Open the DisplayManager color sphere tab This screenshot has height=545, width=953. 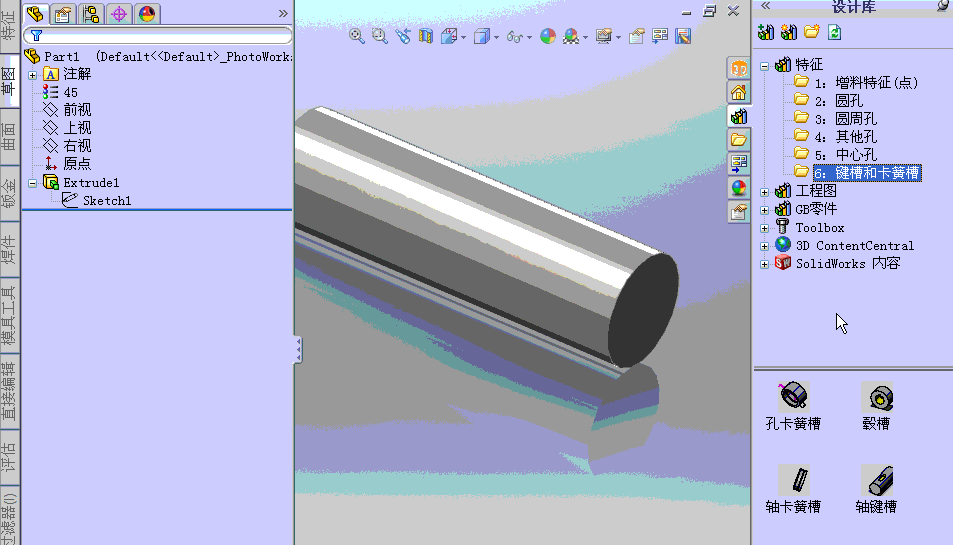tap(147, 13)
